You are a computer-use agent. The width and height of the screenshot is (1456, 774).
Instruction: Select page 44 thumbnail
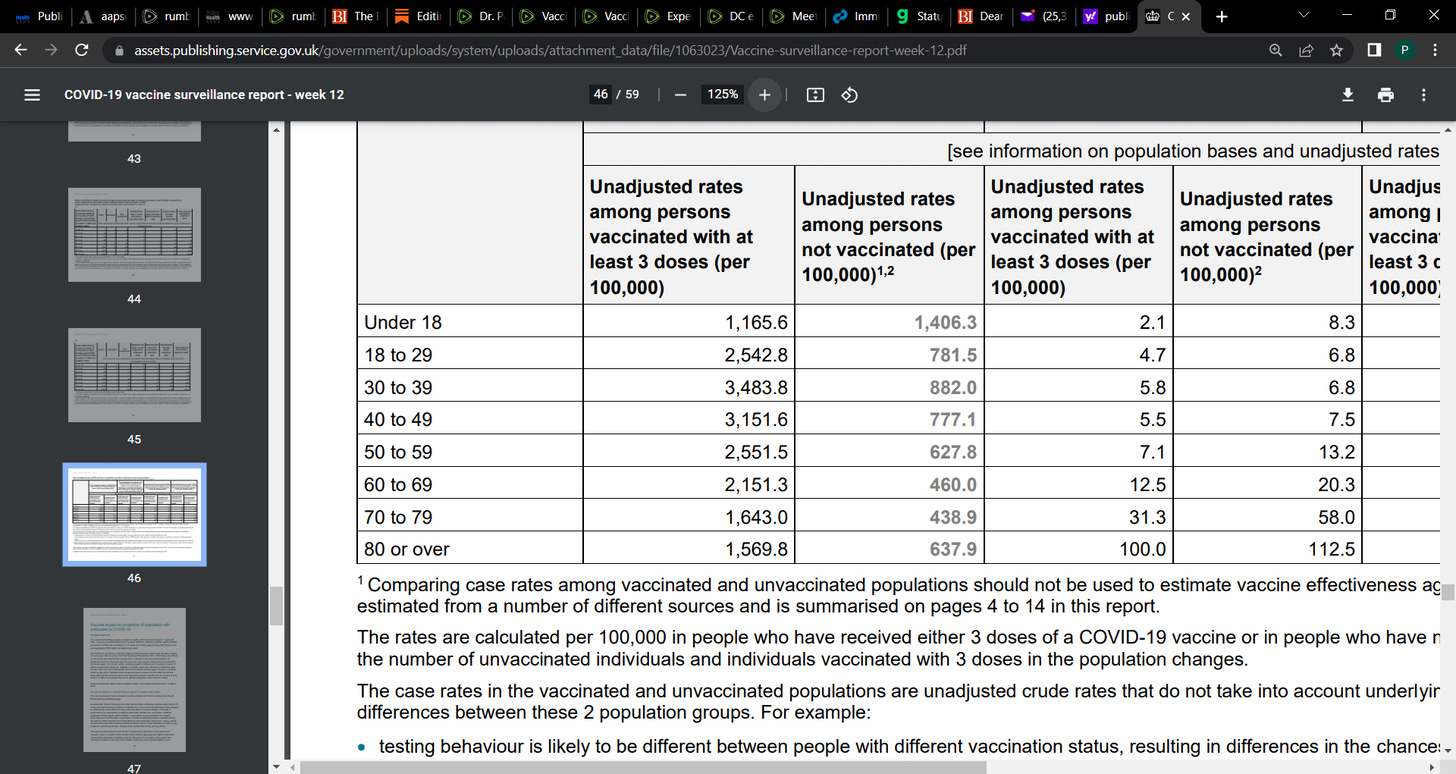(134, 235)
